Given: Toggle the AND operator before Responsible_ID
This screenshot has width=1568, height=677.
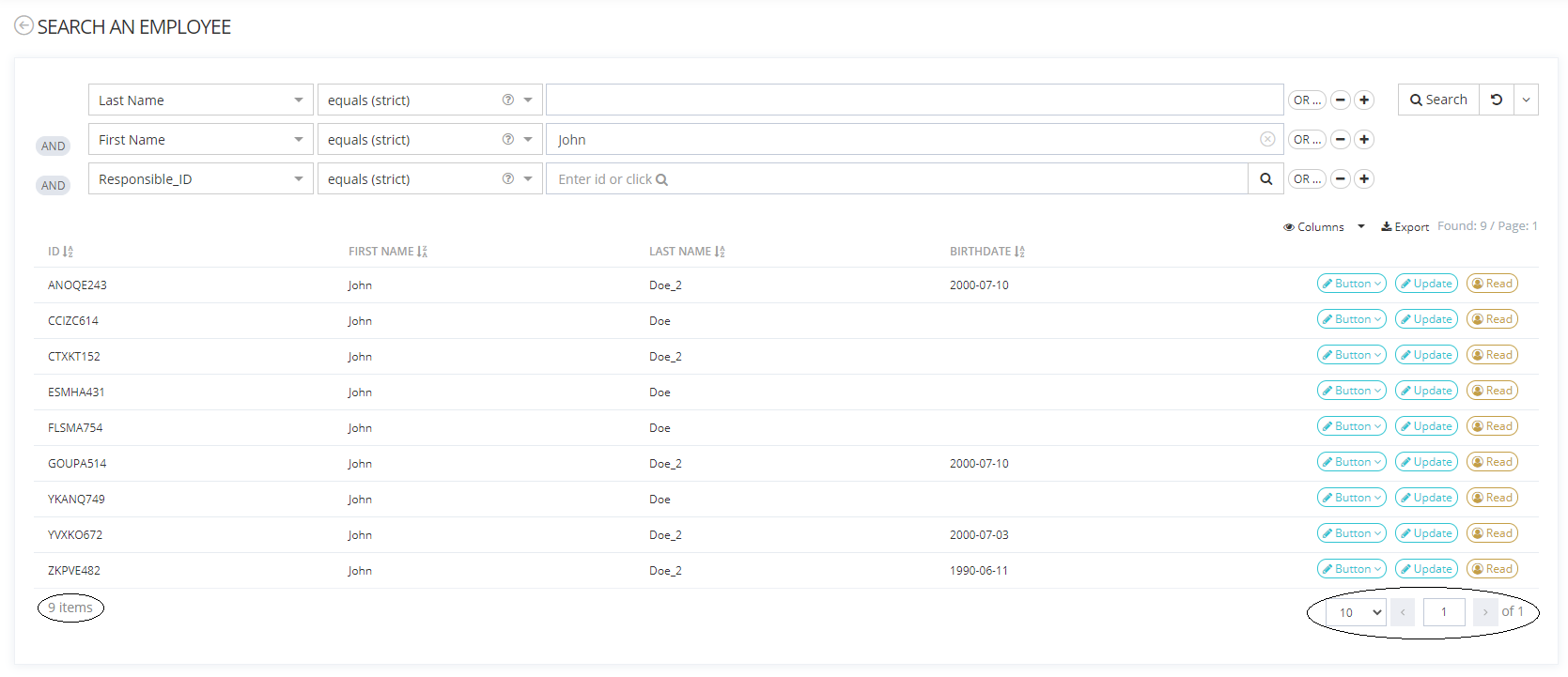Looking at the screenshot, I should tap(54, 186).
